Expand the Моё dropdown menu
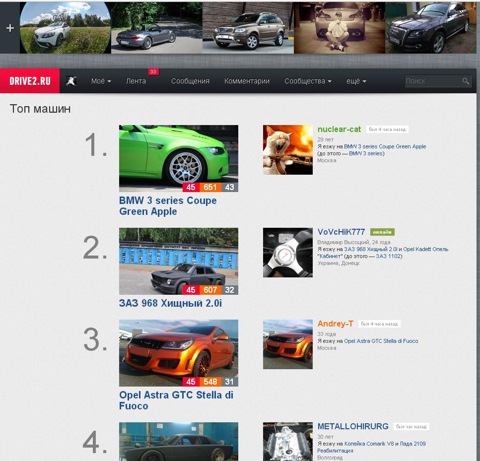The width and height of the screenshot is (480, 461). point(101,81)
